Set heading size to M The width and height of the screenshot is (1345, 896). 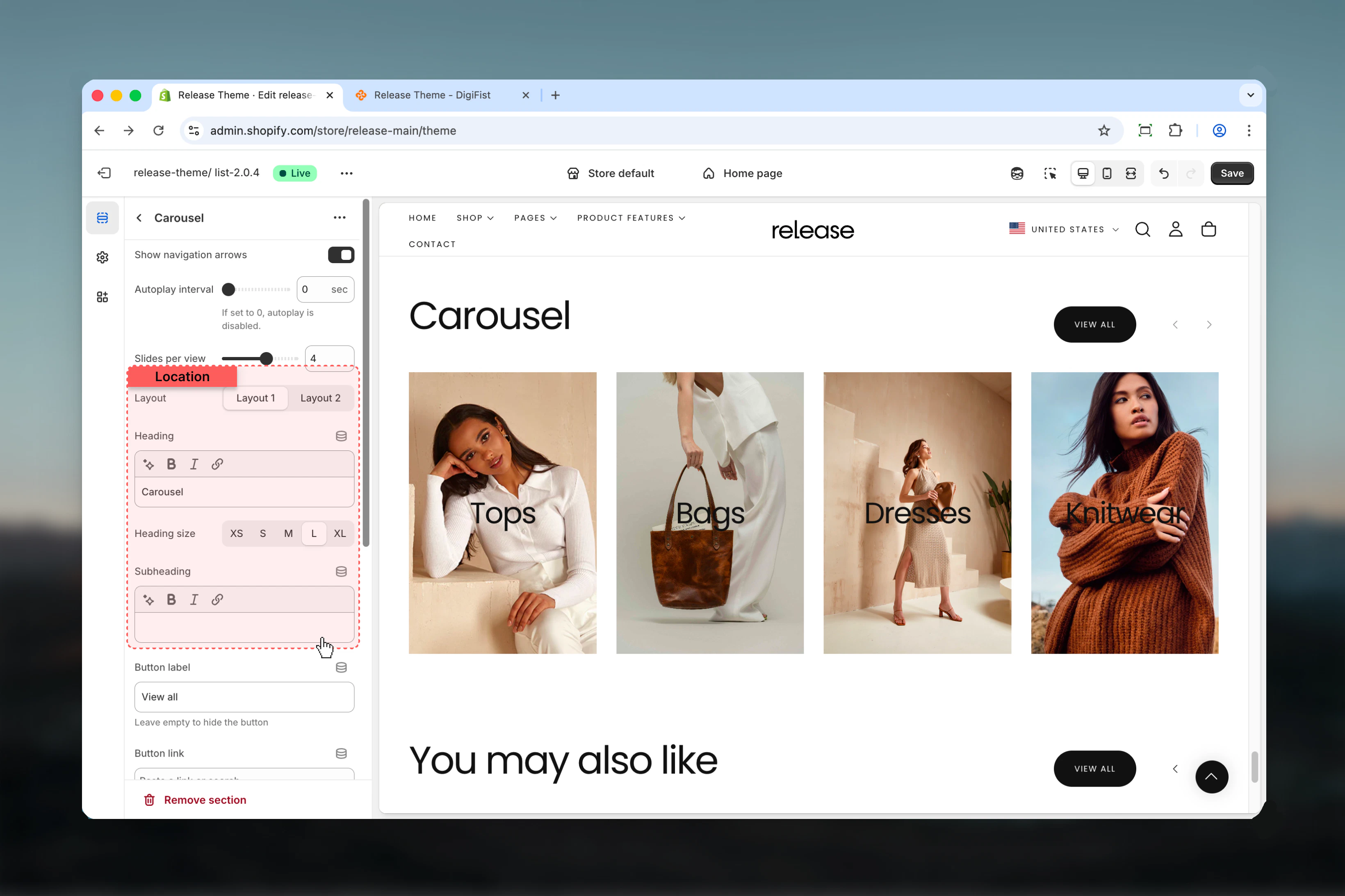(288, 533)
